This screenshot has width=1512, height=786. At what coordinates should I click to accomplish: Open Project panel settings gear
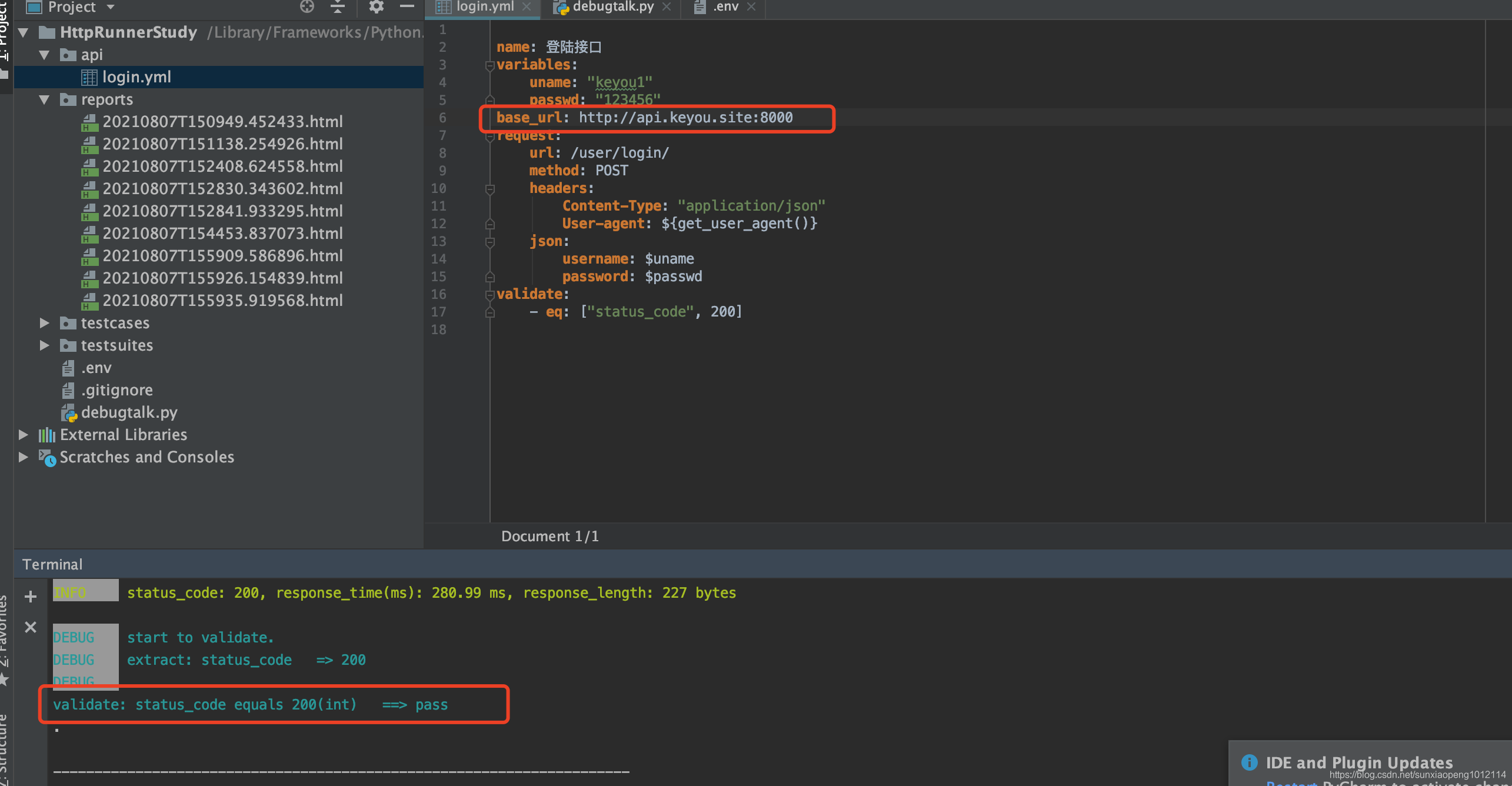(x=376, y=6)
